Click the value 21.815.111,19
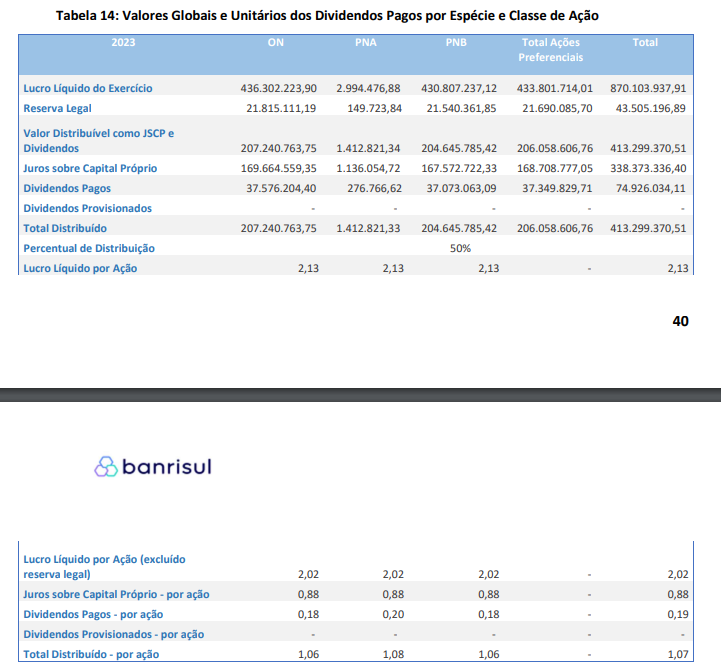The width and height of the screenshot is (721, 670). (281, 109)
